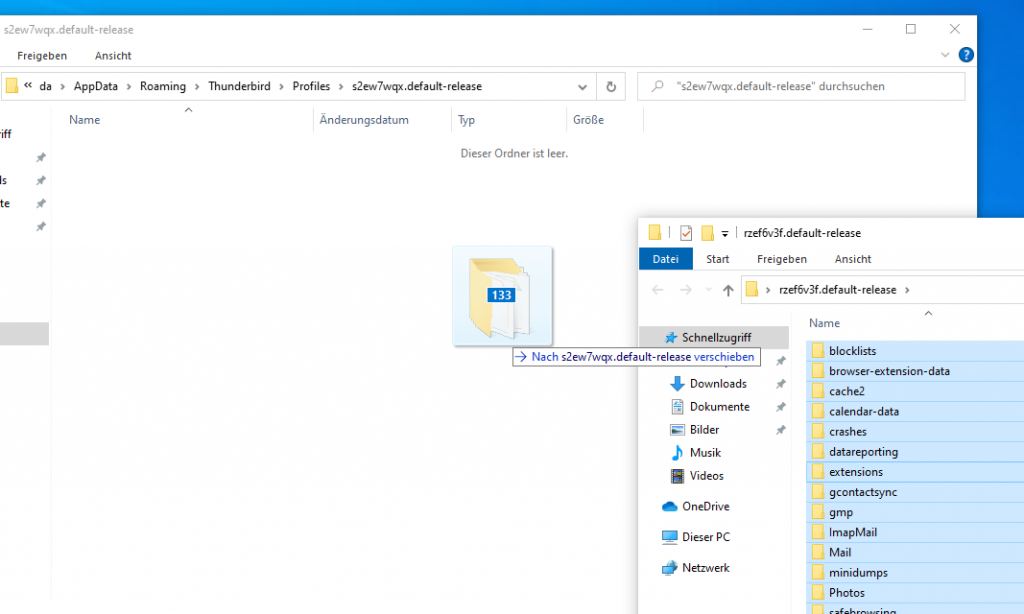
Task: Select Dieser PC in the navigation pane
Action: tap(705, 537)
